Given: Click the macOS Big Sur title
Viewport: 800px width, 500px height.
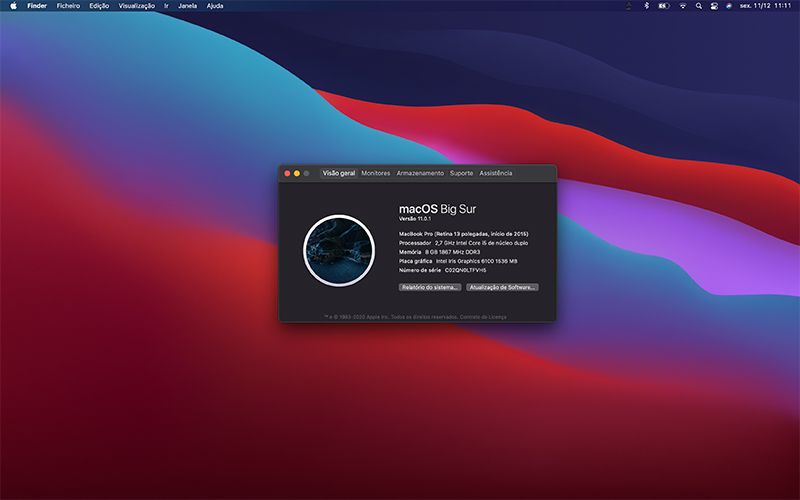Looking at the screenshot, I should tap(437, 209).
